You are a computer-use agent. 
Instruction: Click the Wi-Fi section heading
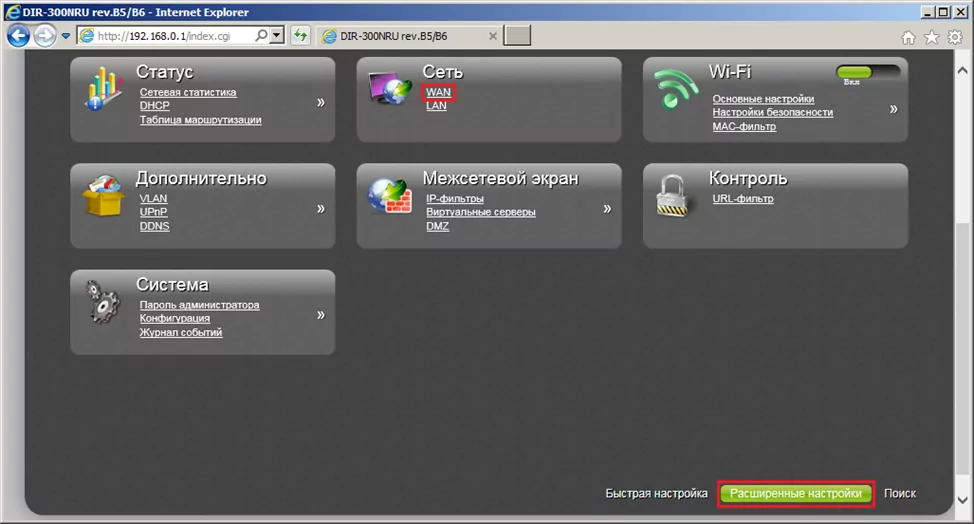click(730, 72)
